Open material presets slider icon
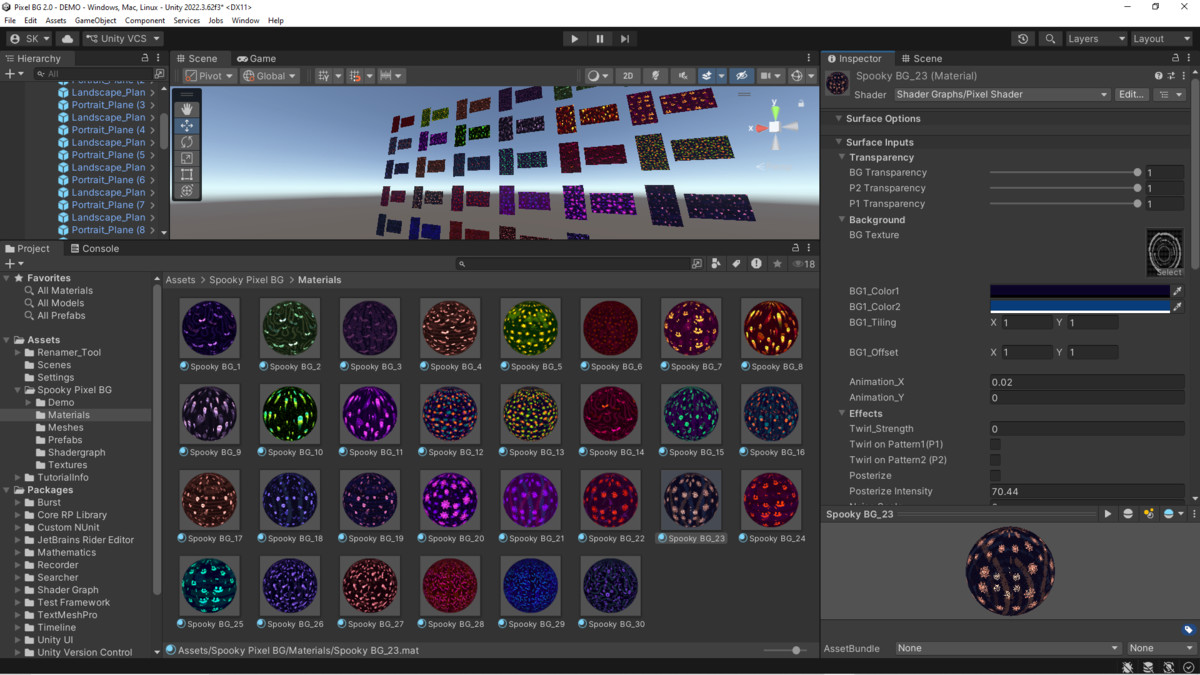Image resolution: width=1200 pixels, height=675 pixels. coord(1171,76)
